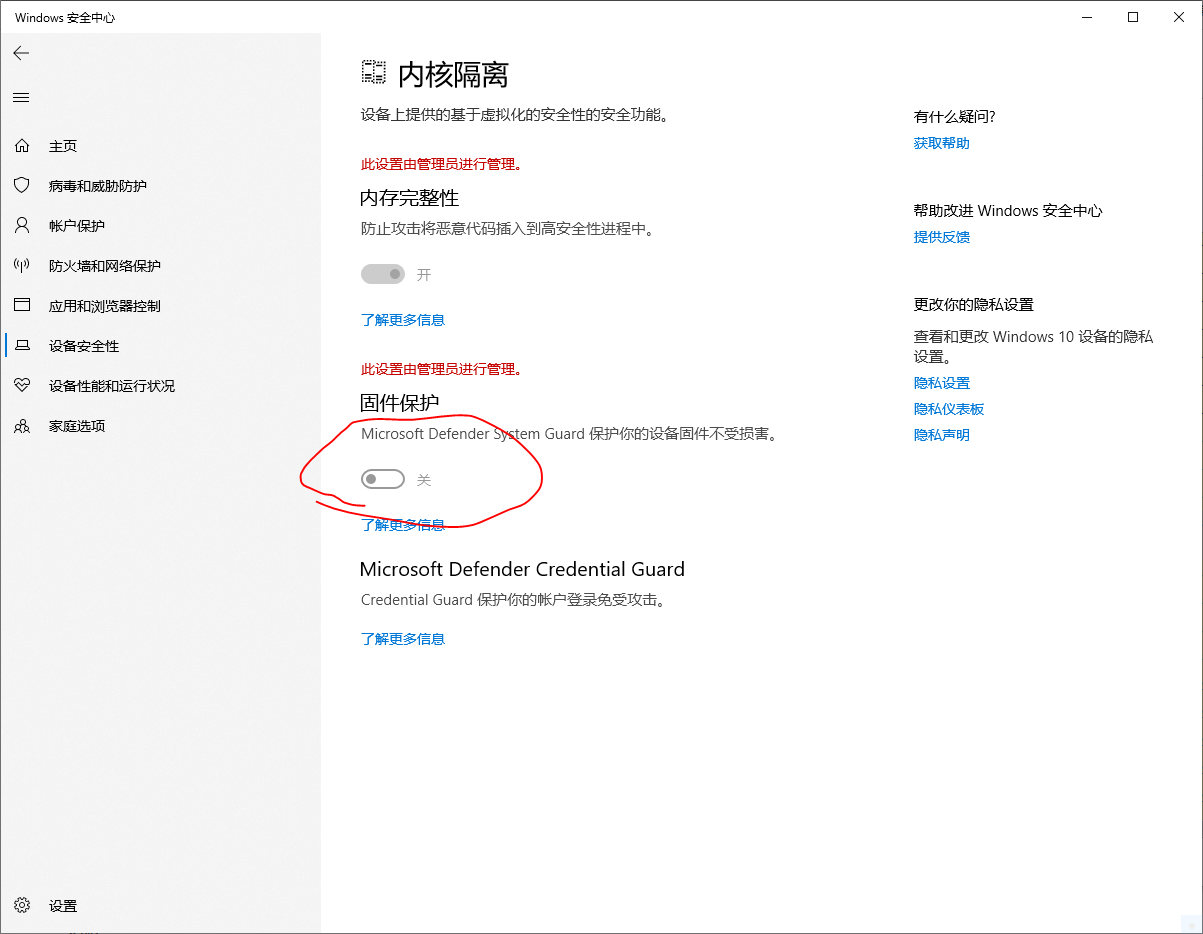
Task: Click 提供反馈 to give feedback
Action: (941, 237)
